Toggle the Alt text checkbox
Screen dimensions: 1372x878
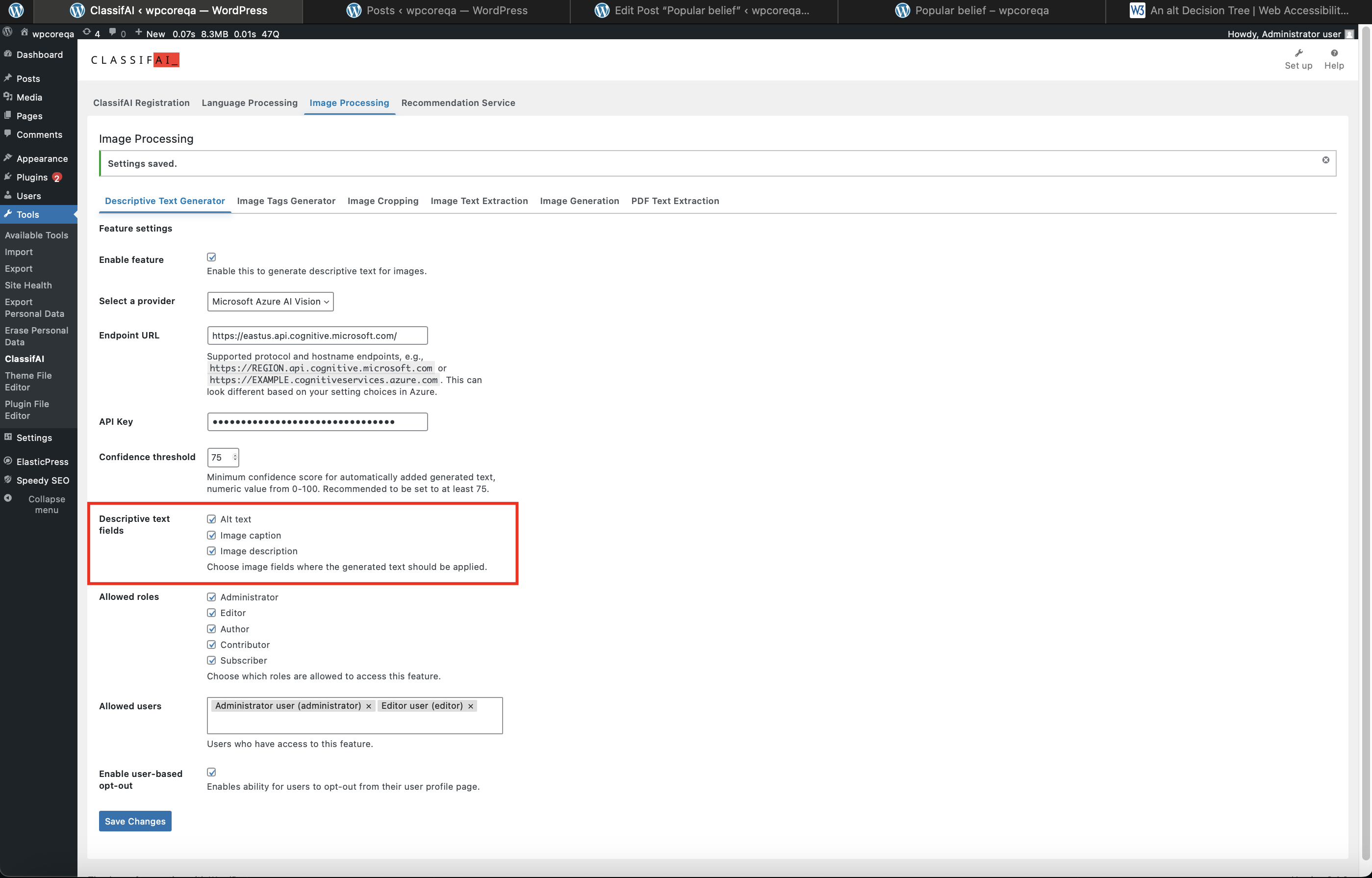pos(211,519)
